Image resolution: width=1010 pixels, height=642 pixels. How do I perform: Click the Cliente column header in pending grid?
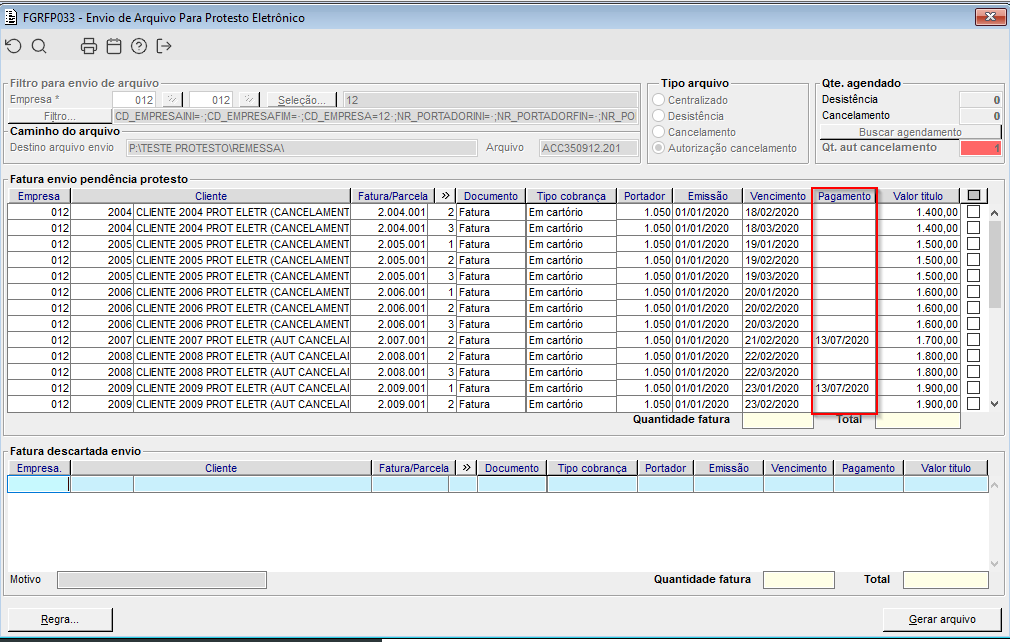point(211,196)
